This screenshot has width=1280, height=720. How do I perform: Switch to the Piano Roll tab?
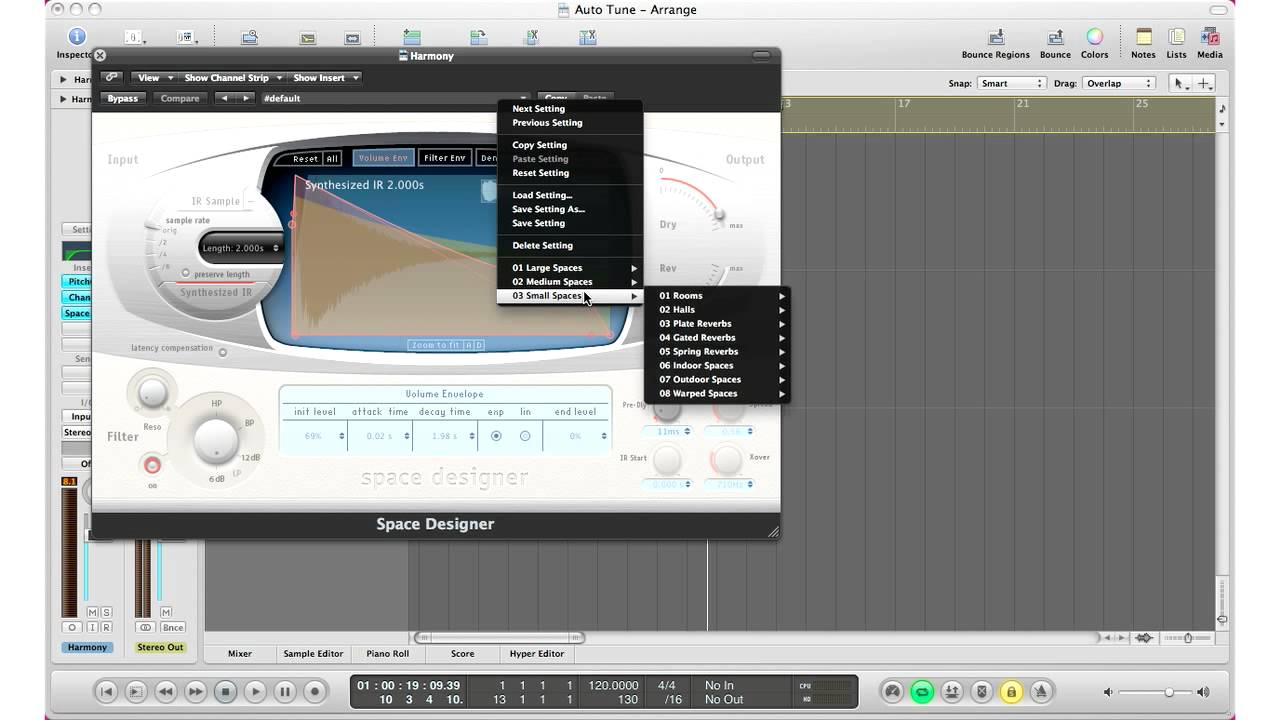tap(388, 654)
